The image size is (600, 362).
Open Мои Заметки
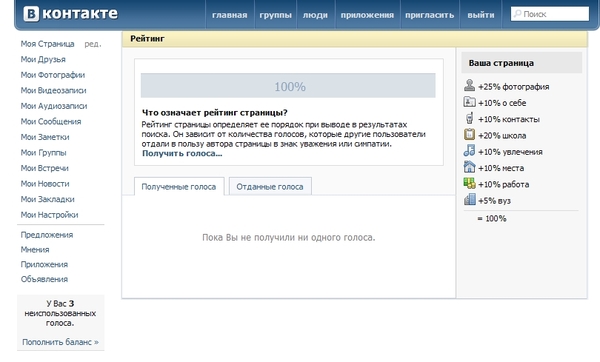pyautogui.click(x=45, y=137)
